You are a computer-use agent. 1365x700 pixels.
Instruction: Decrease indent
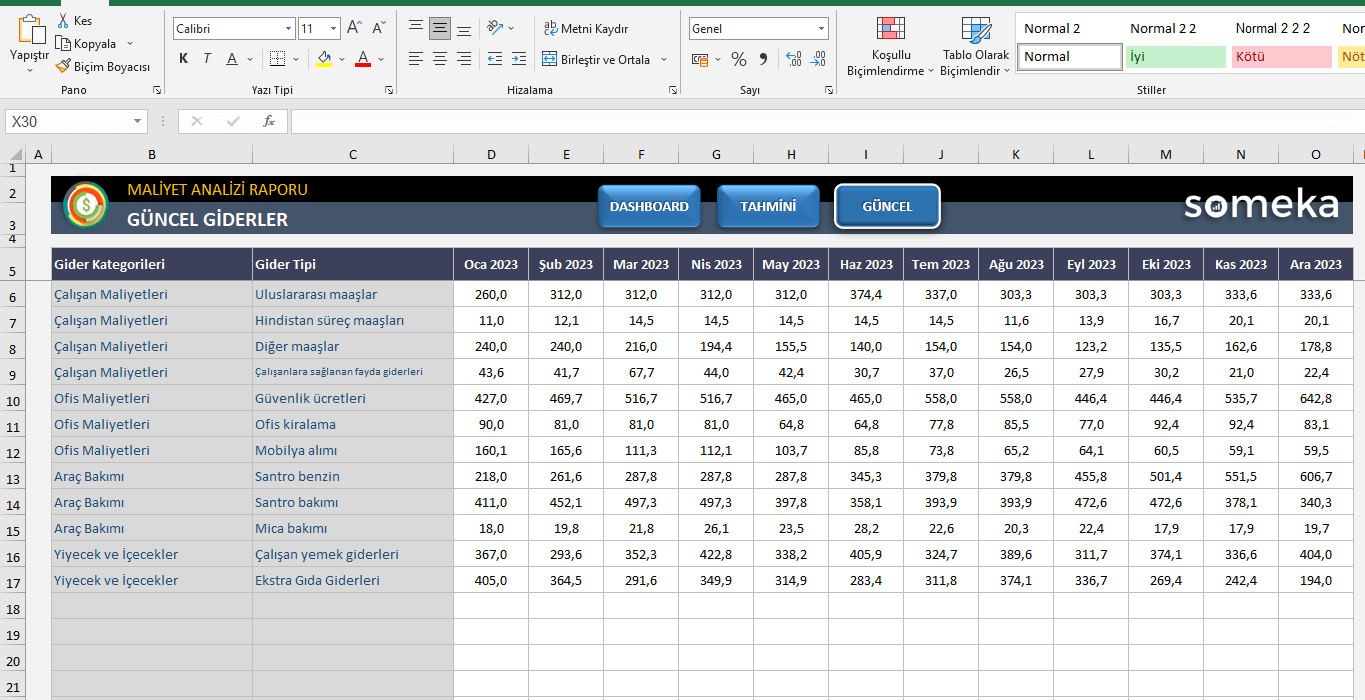[x=495, y=59]
